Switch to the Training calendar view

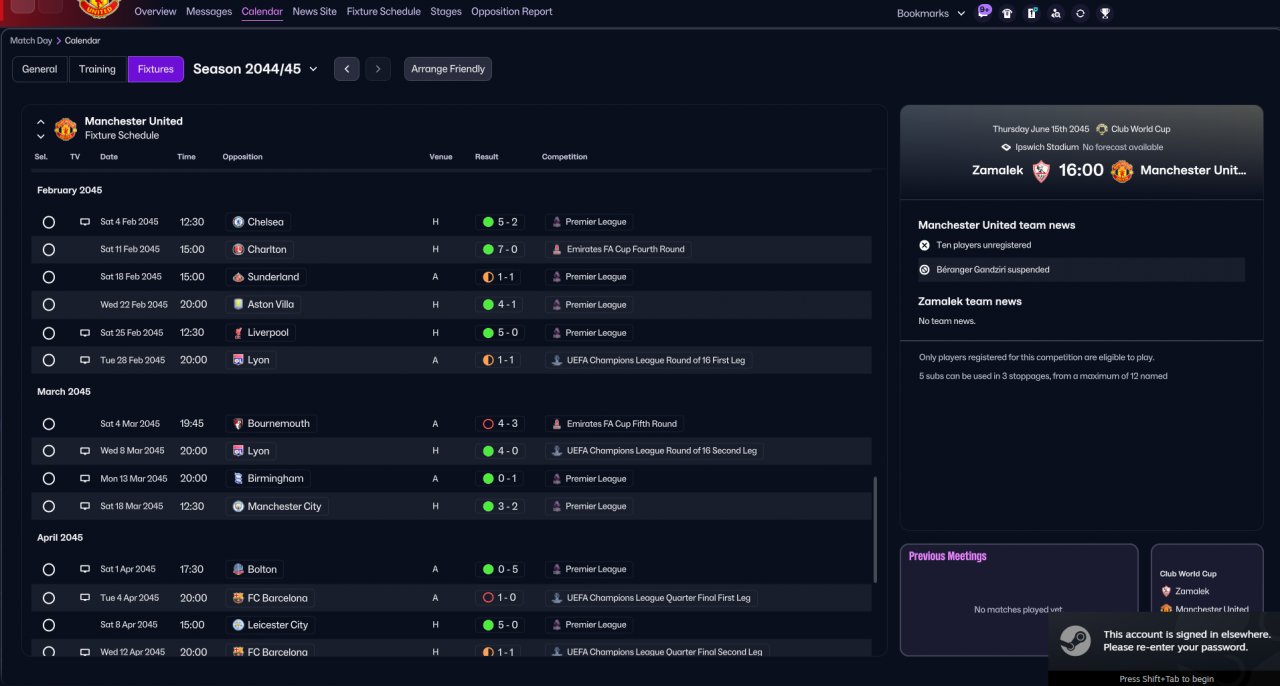pos(98,69)
